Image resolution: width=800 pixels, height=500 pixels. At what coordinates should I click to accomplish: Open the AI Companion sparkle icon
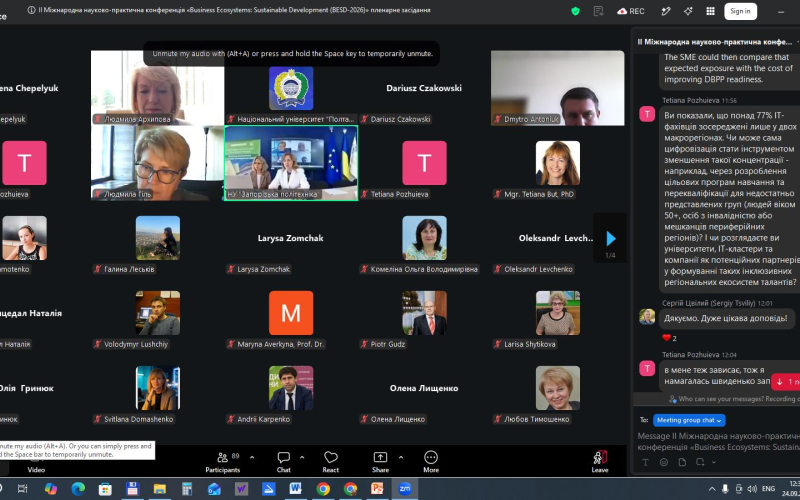pyautogui.click(x=688, y=11)
